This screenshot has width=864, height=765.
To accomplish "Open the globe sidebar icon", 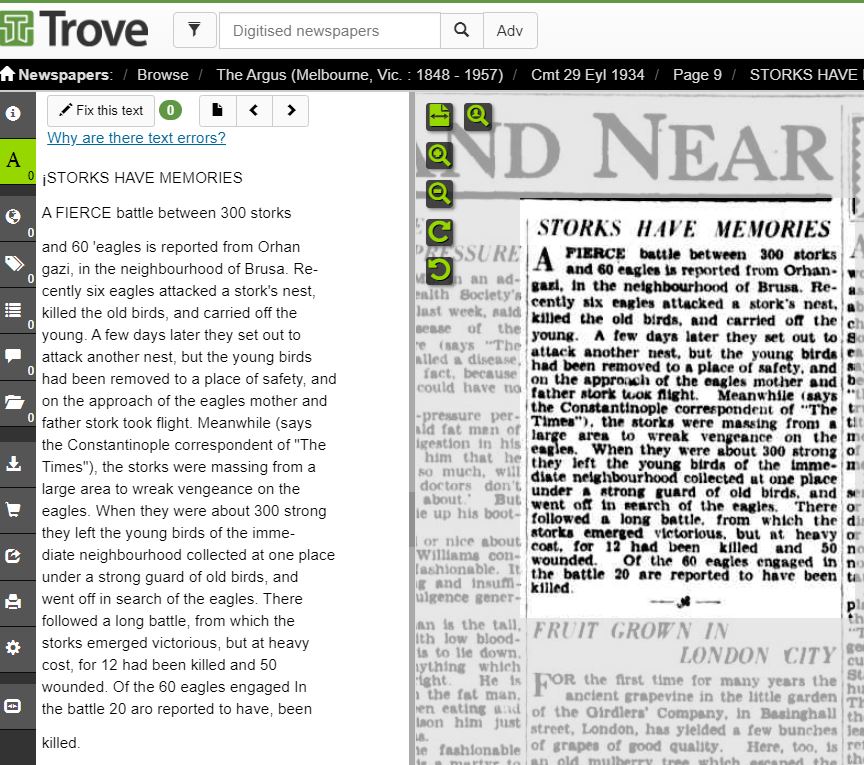I will click(x=18, y=218).
